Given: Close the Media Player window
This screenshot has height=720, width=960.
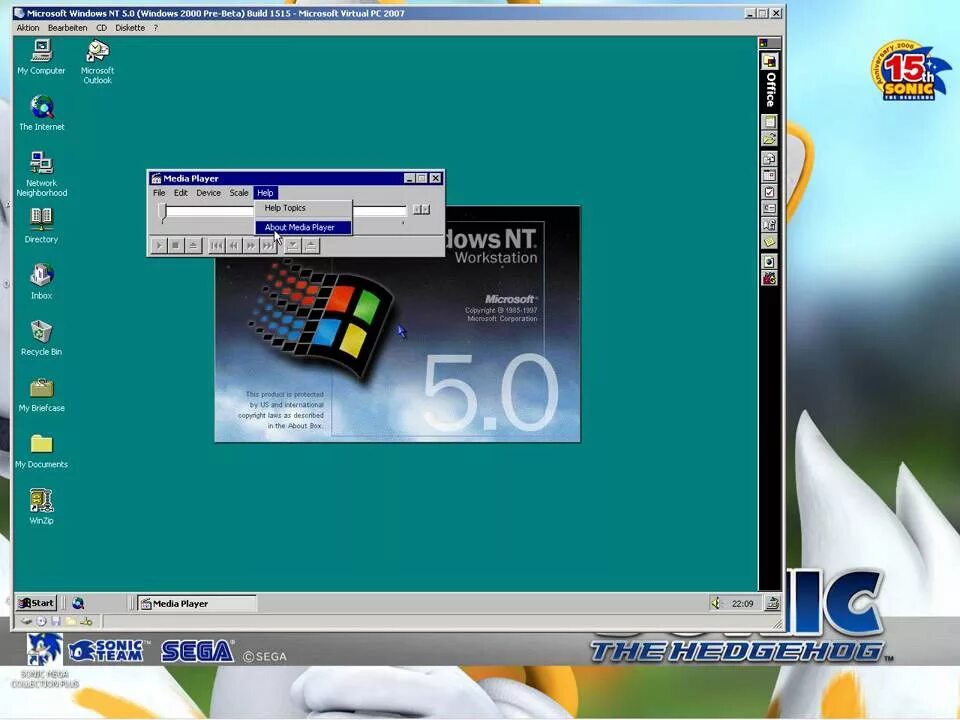Looking at the screenshot, I should (435, 178).
